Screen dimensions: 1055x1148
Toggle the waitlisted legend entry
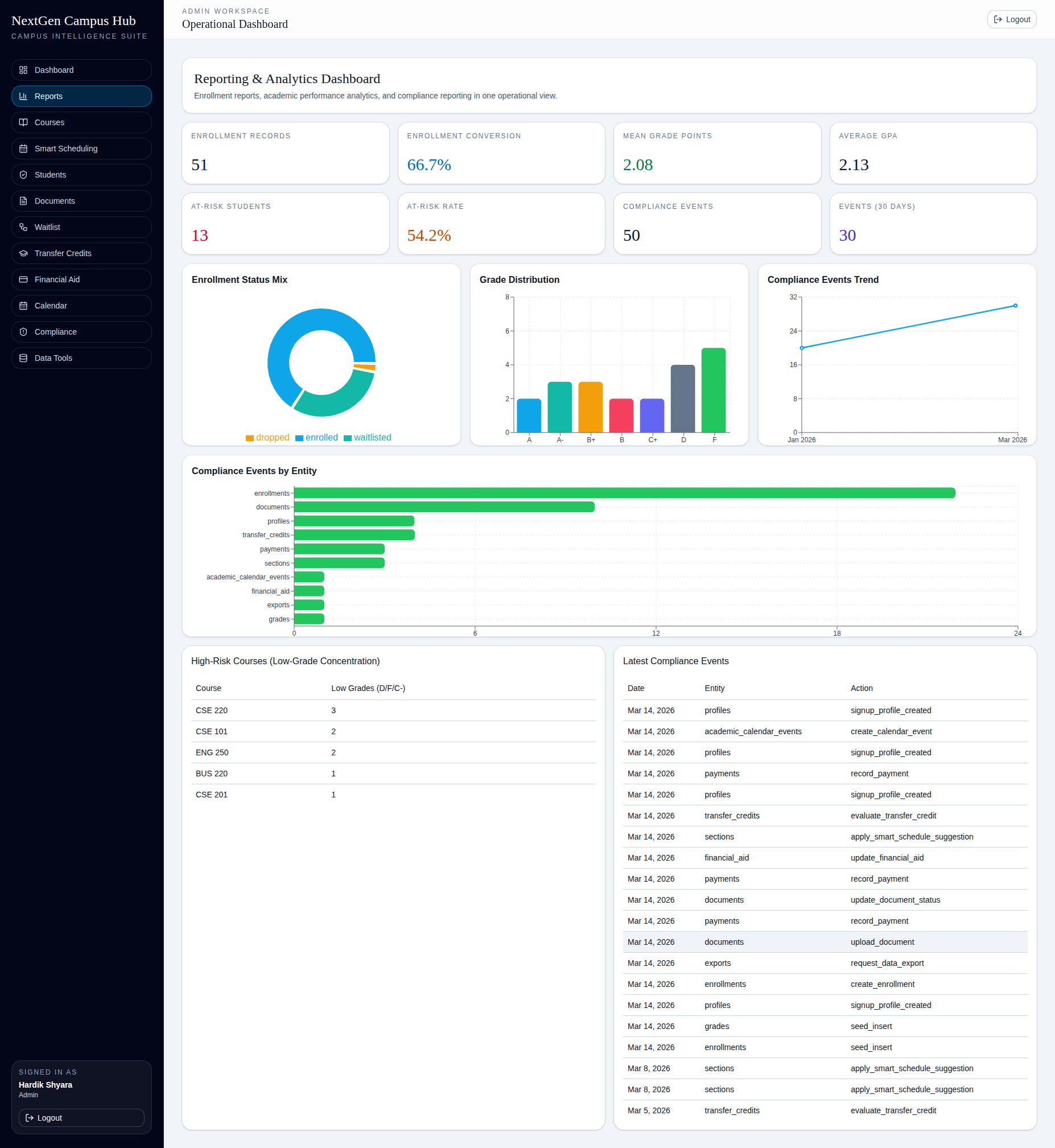pos(368,437)
